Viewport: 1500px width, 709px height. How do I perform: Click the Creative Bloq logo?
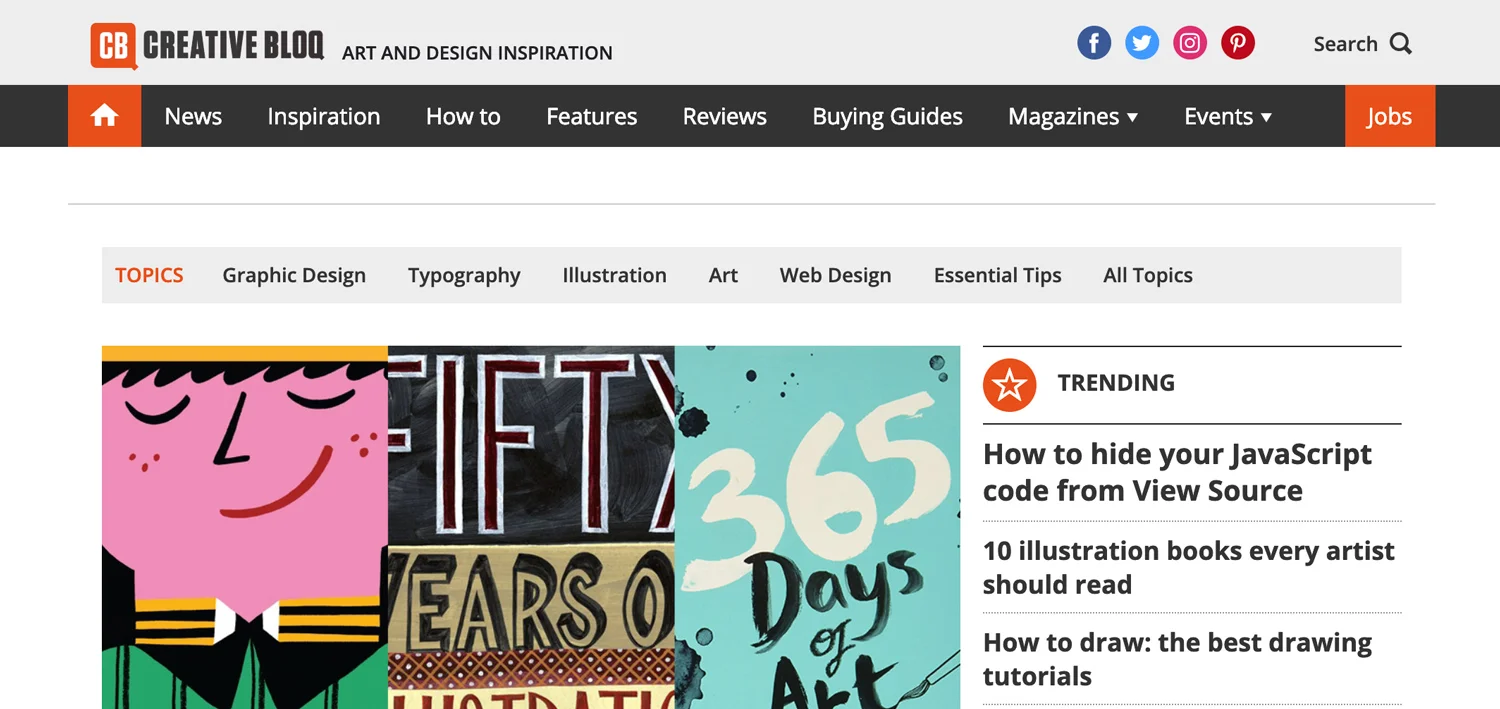[207, 46]
